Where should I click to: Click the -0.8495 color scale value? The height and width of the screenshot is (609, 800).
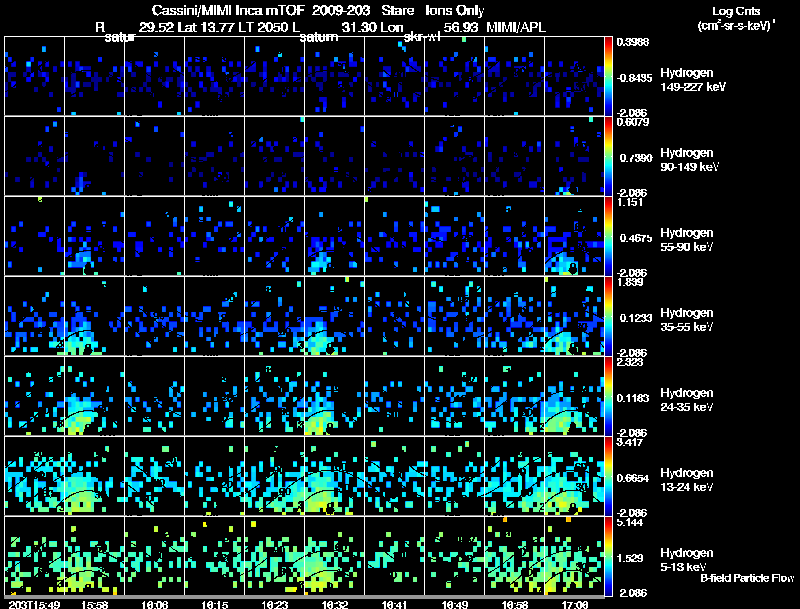click(x=634, y=78)
